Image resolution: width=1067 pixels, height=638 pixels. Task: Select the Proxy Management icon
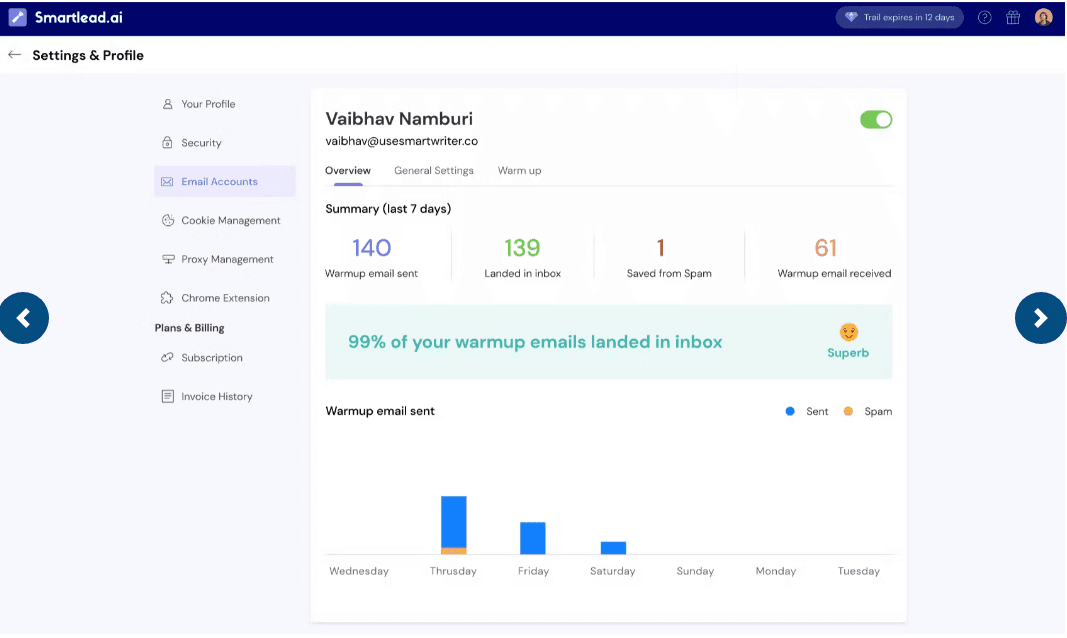tap(168, 259)
